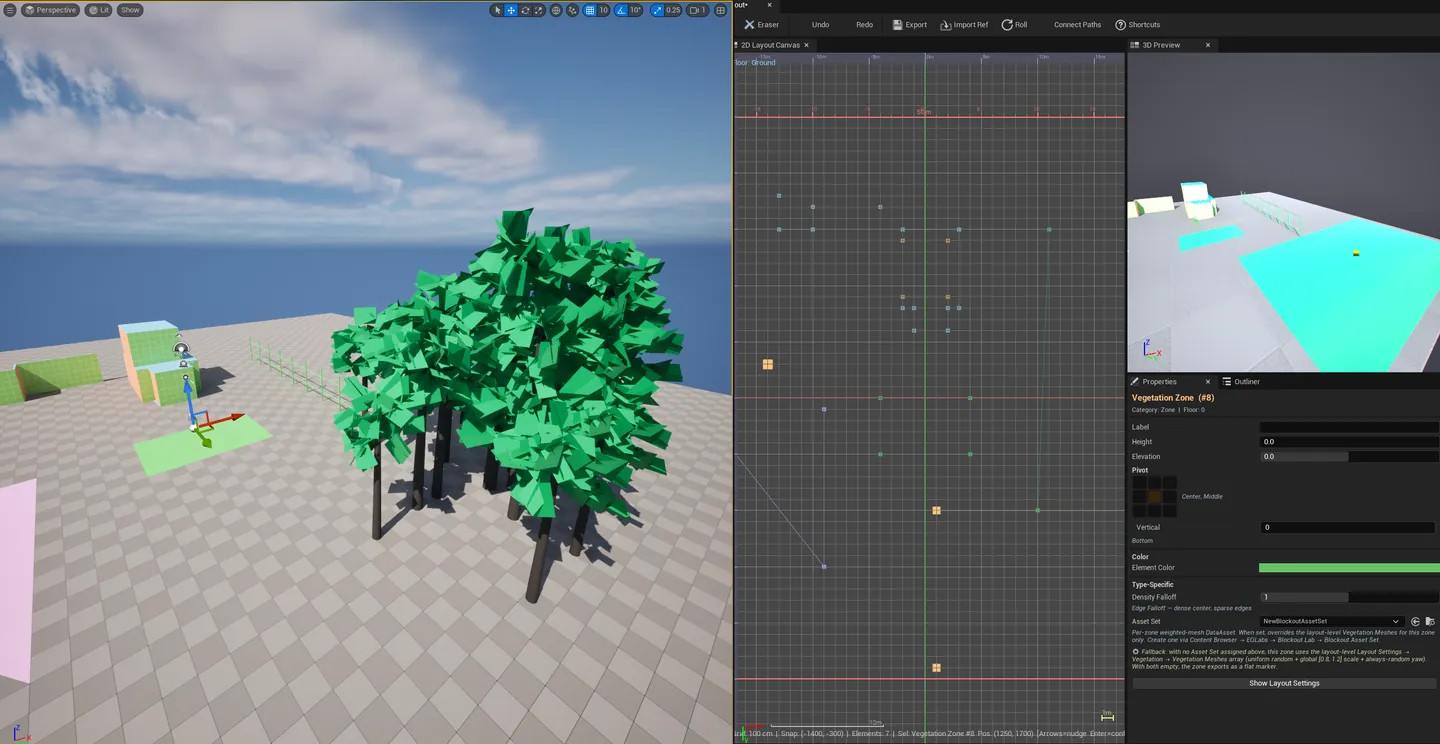Viewport: 1440px width, 744px height.
Task: Switch to the scale transform tool
Action: 539,10
